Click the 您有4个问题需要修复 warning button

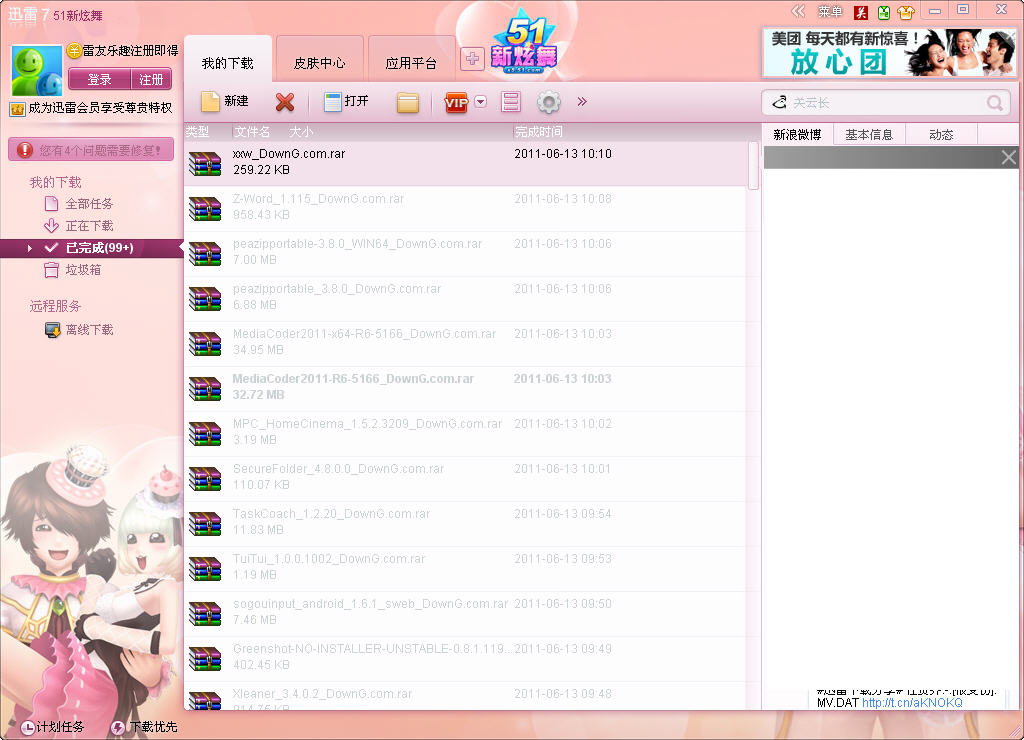pyautogui.click(x=91, y=150)
